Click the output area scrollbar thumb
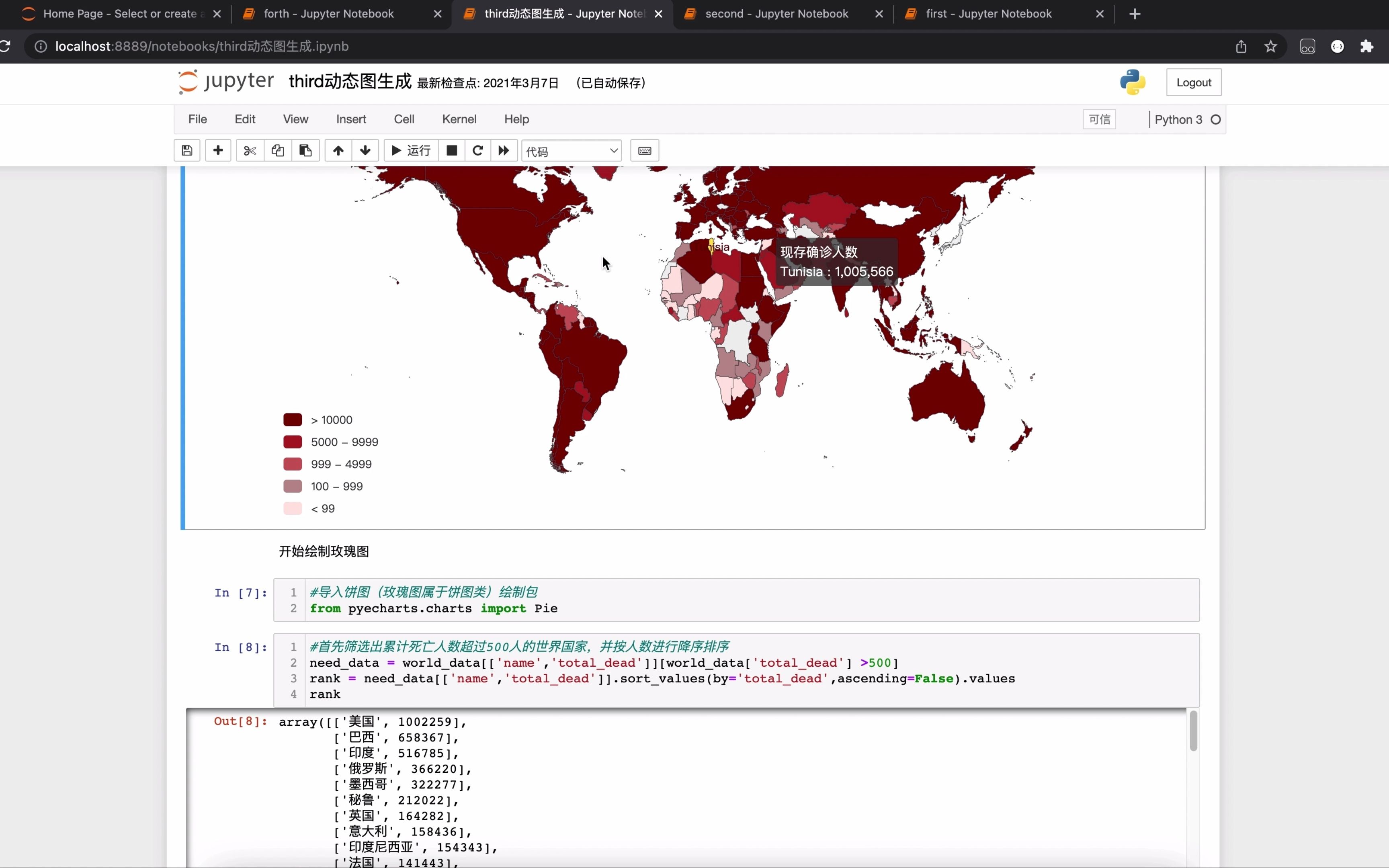 (1193, 730)
